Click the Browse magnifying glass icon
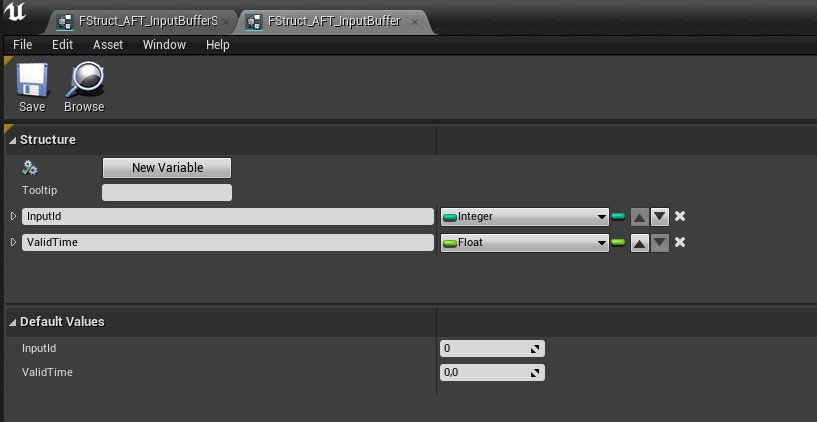 coord(84,80)
